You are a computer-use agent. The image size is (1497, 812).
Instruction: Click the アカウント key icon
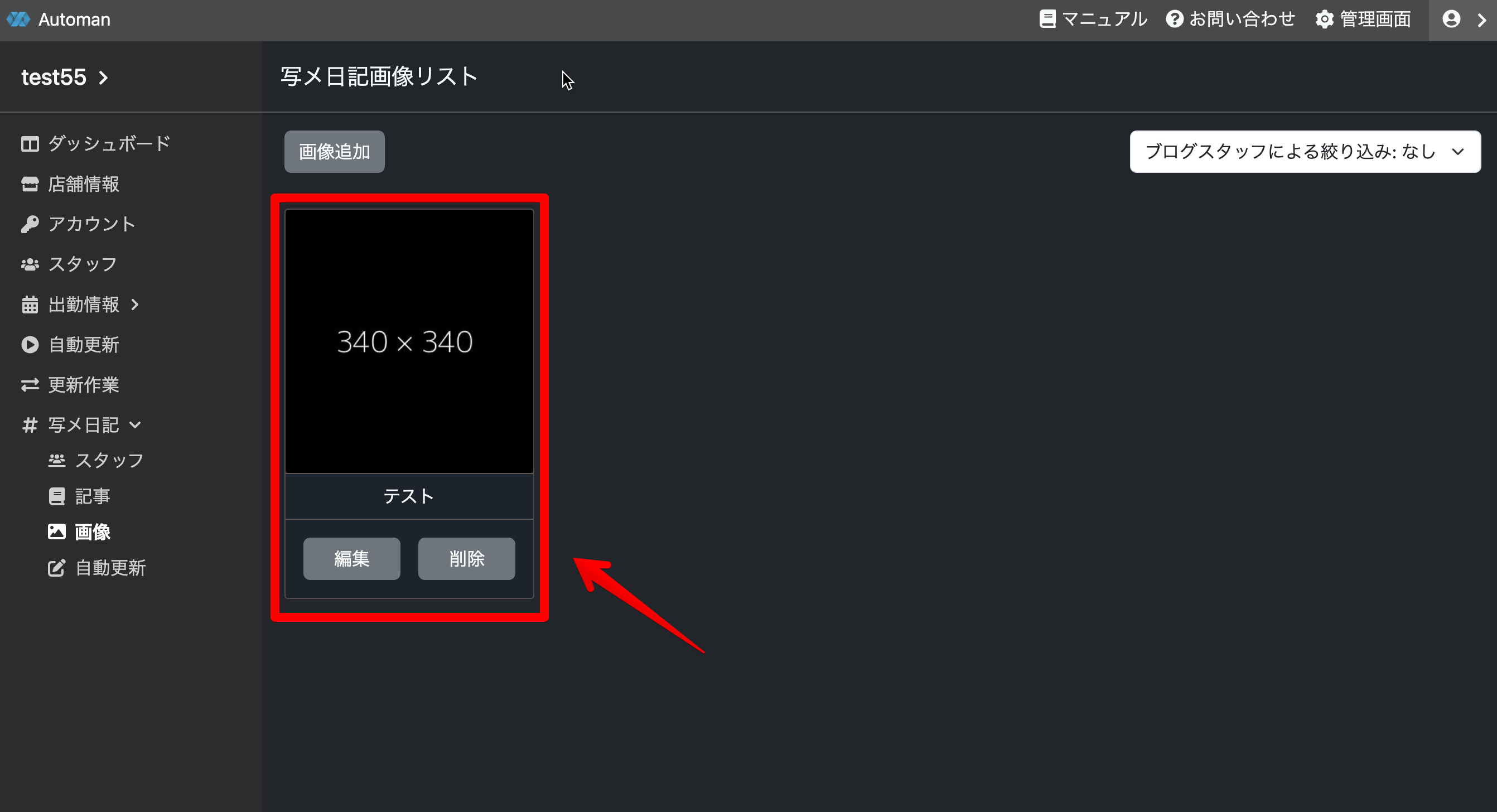pyautogui.click(x=30, y=224)
